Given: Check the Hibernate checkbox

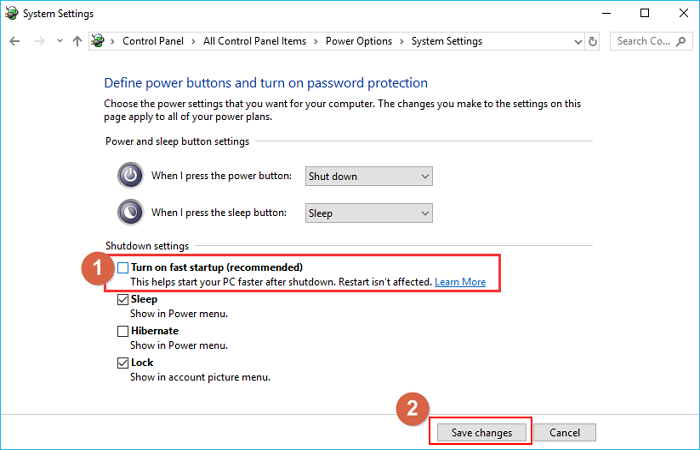Looking at the screenshot, I should tap(123, 331).
